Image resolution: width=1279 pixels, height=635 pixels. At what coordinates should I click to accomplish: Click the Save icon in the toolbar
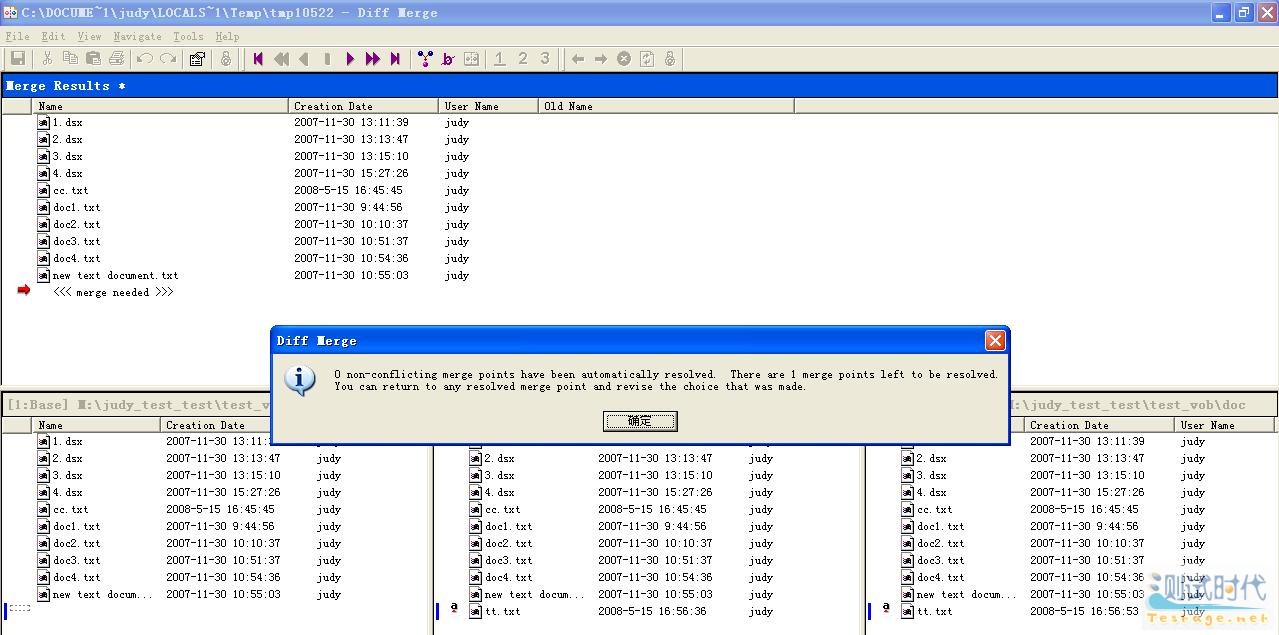click(18, 59)
